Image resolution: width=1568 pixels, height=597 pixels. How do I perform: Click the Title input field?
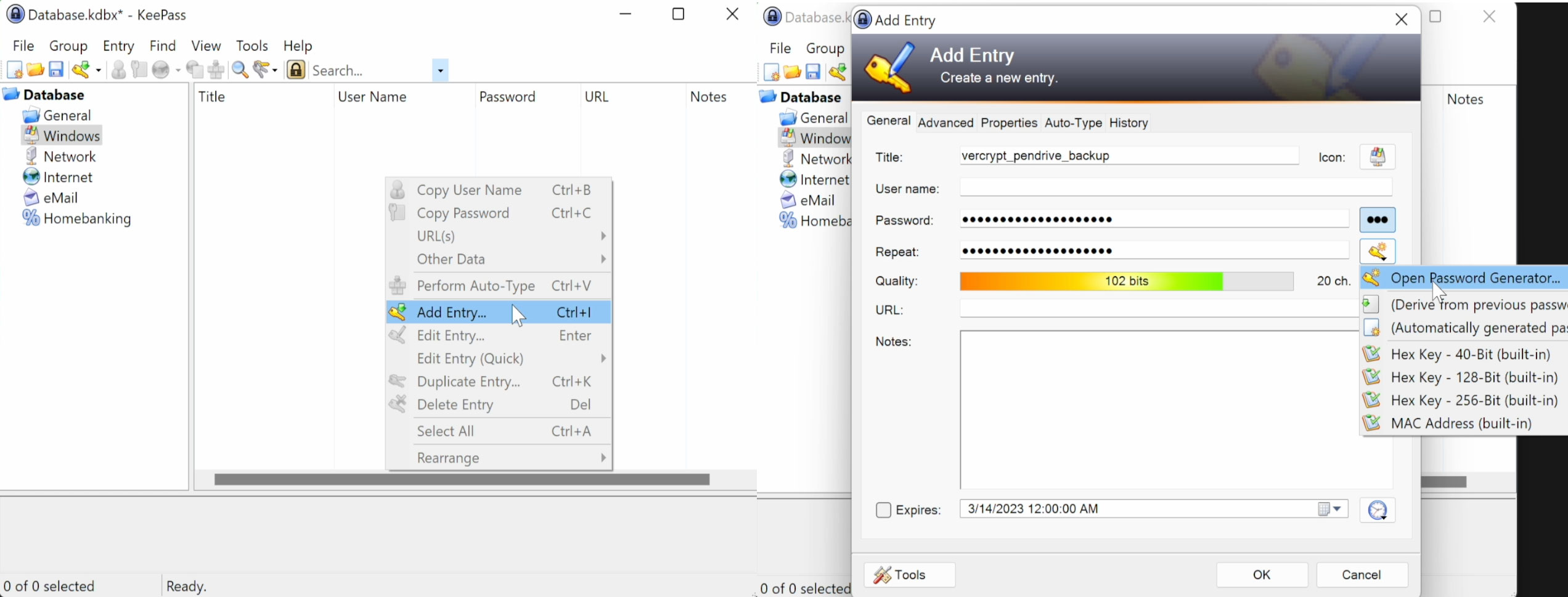click(1129, 156)
